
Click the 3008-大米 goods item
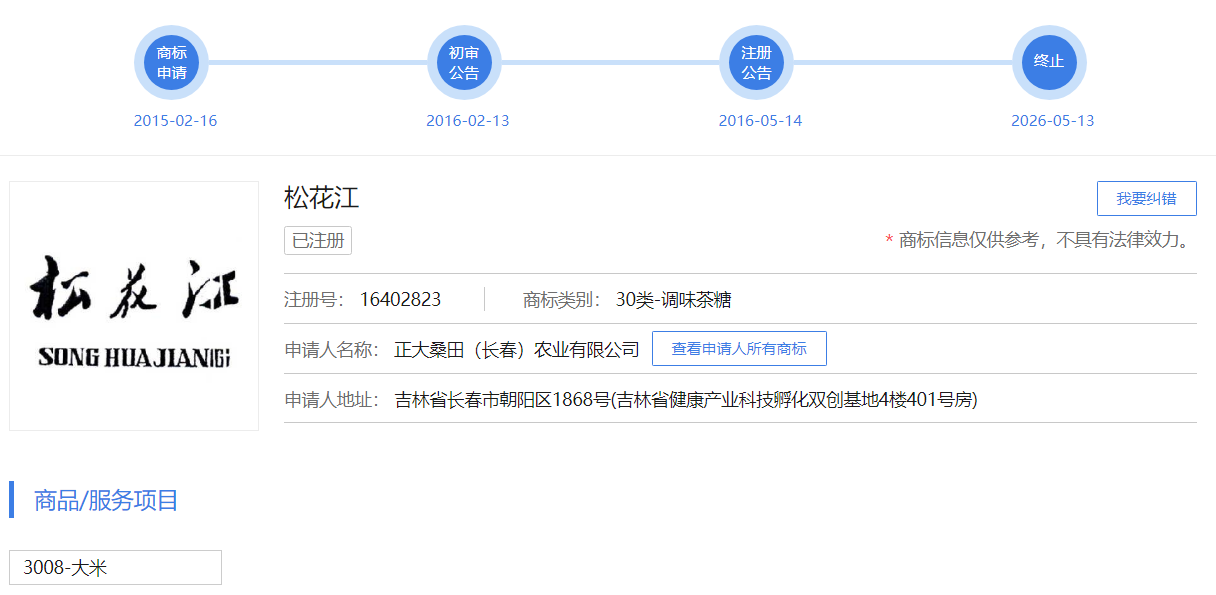click(x=115, y=567)
